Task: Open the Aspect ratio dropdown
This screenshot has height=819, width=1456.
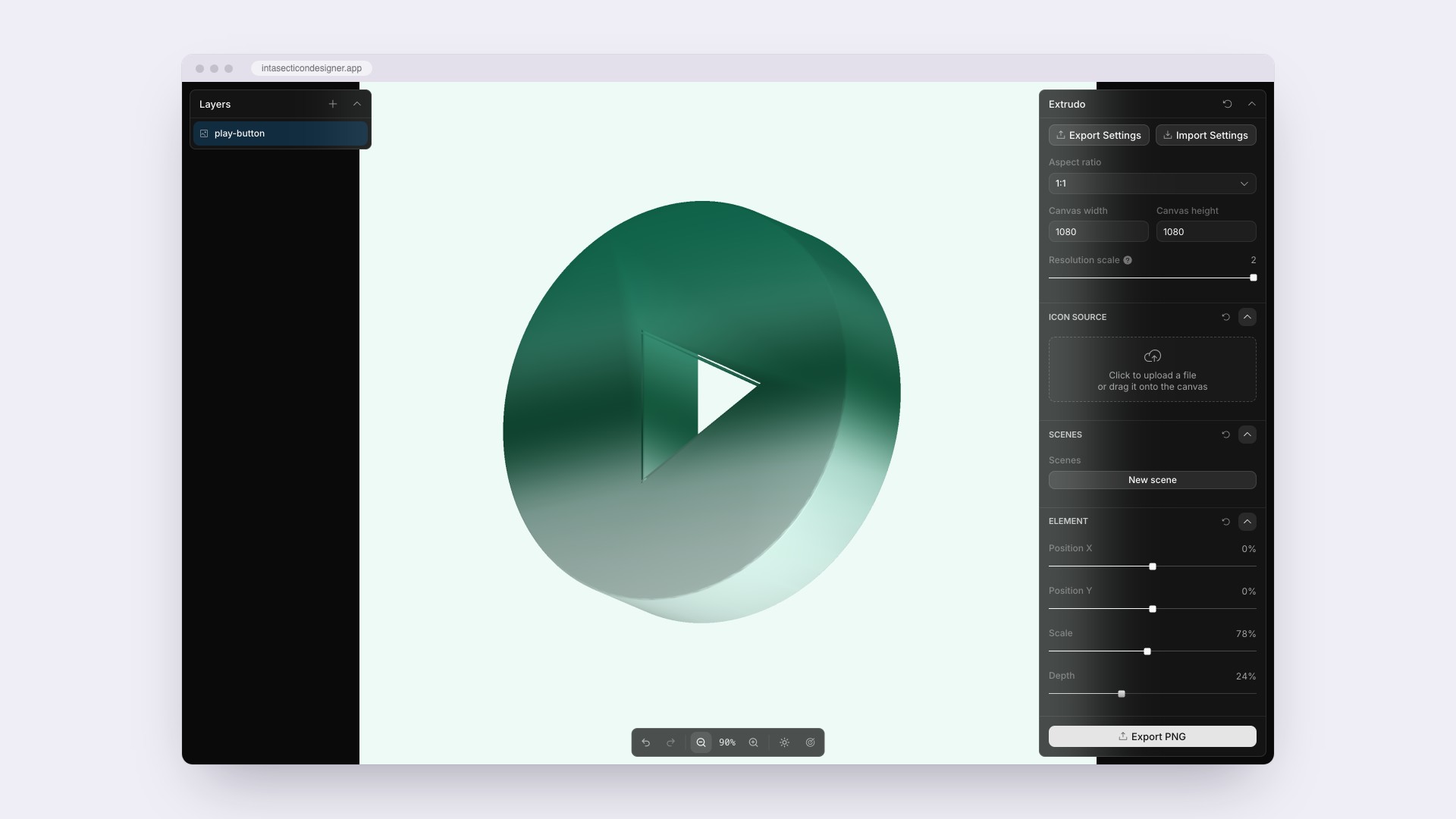Action: point(1152,184)
